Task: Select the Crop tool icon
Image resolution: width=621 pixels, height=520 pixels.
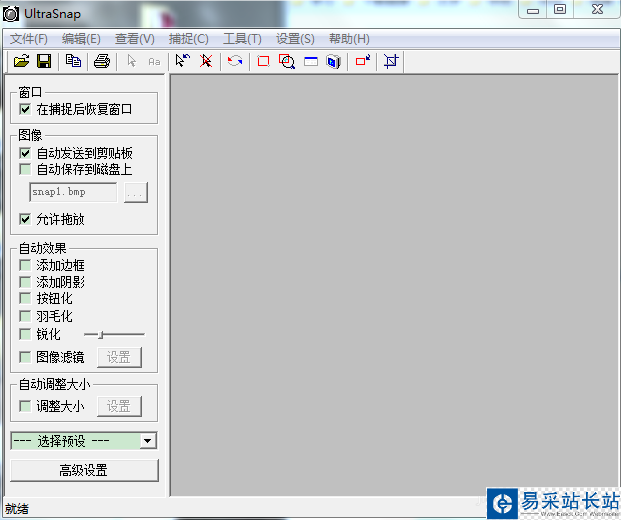Action: [x=391, y=61]
